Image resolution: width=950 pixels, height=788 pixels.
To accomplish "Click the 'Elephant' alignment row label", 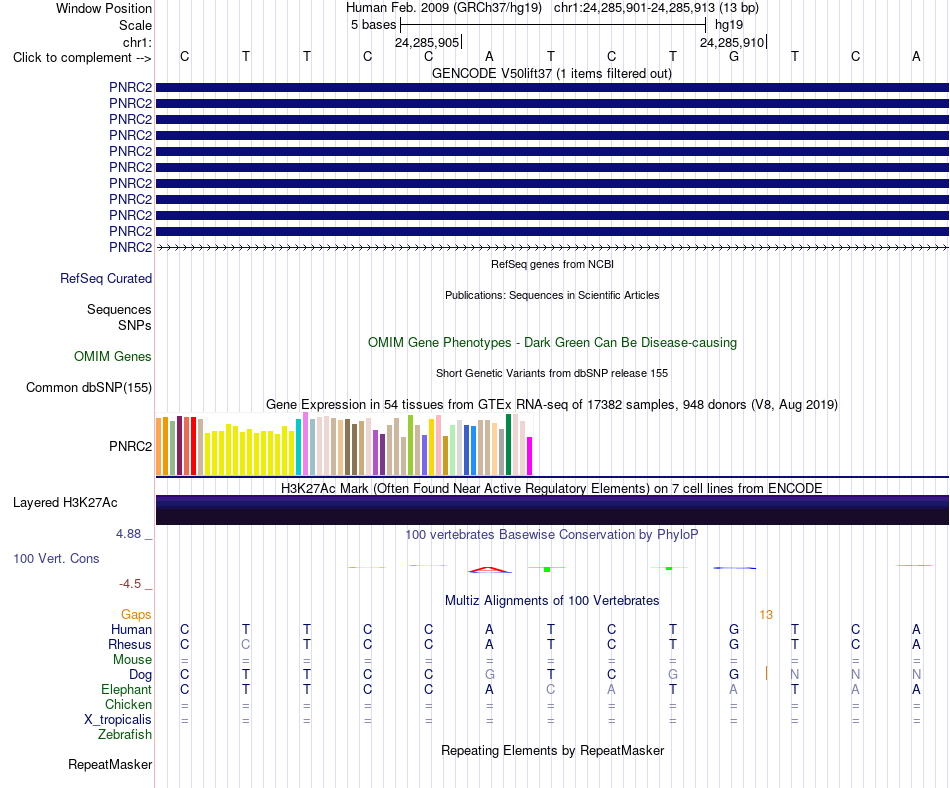I will pyautogui.click(x=126, y=689).
